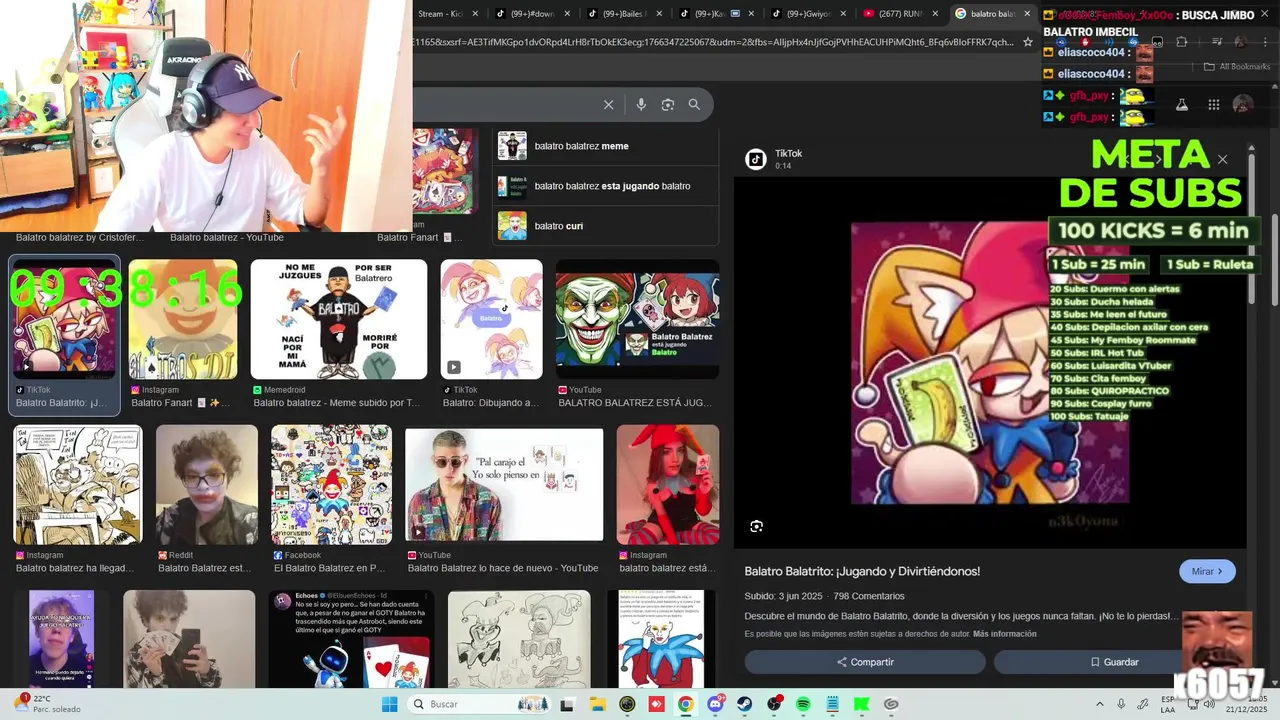Open Chrome from the taskbar
This screenshot has height=720, width=1280.
[x=685, y=704]
